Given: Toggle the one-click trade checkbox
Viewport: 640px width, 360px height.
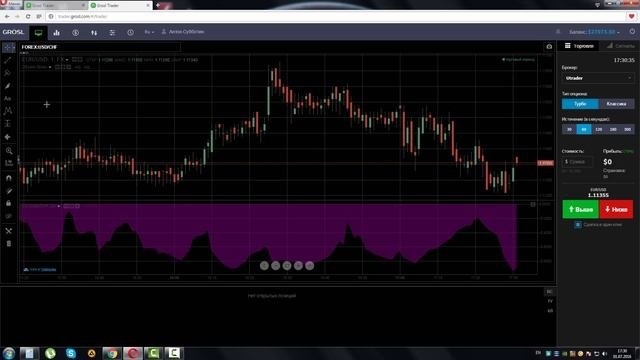Looking at the screenshot, I should [578, 224].
